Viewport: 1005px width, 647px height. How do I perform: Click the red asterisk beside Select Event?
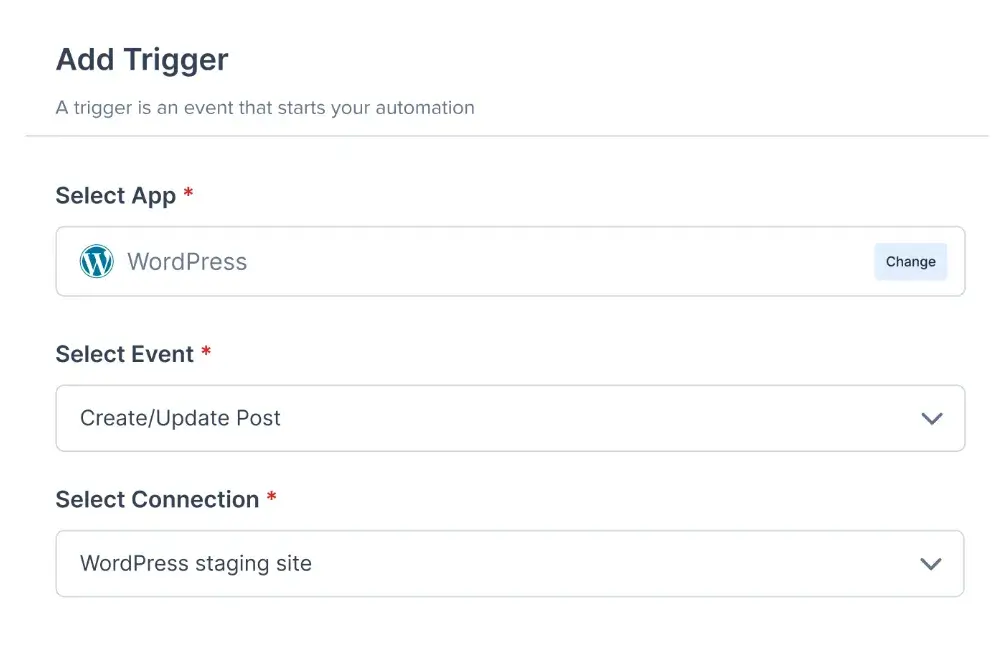click(x=206, y=352)
